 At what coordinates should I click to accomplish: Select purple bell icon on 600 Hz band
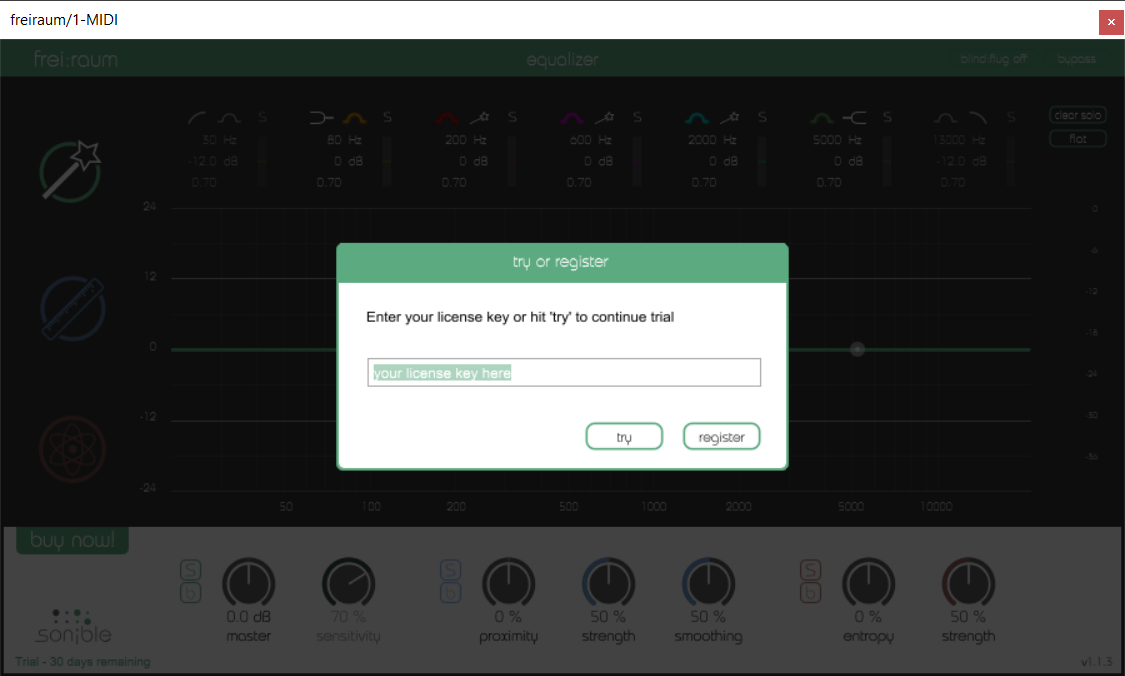click(573, 118)
